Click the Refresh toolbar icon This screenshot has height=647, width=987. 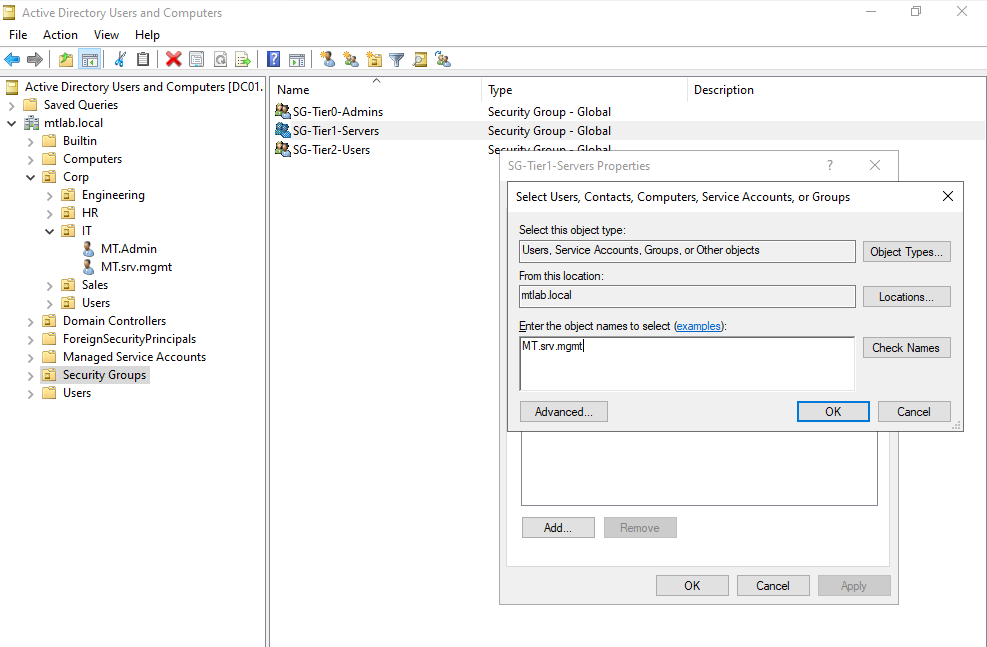[x=220, y=60]
